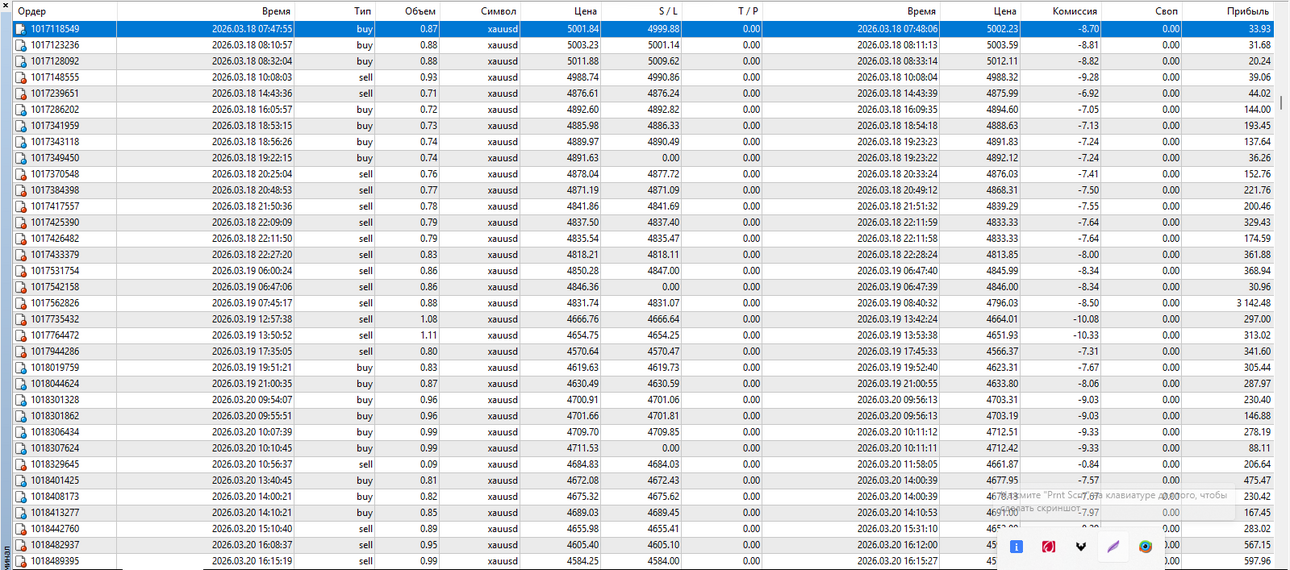This screenshot has height=570, width=1290.
Task: Click the order icon for row 1017286202
Action: click(x=20, y=110)
